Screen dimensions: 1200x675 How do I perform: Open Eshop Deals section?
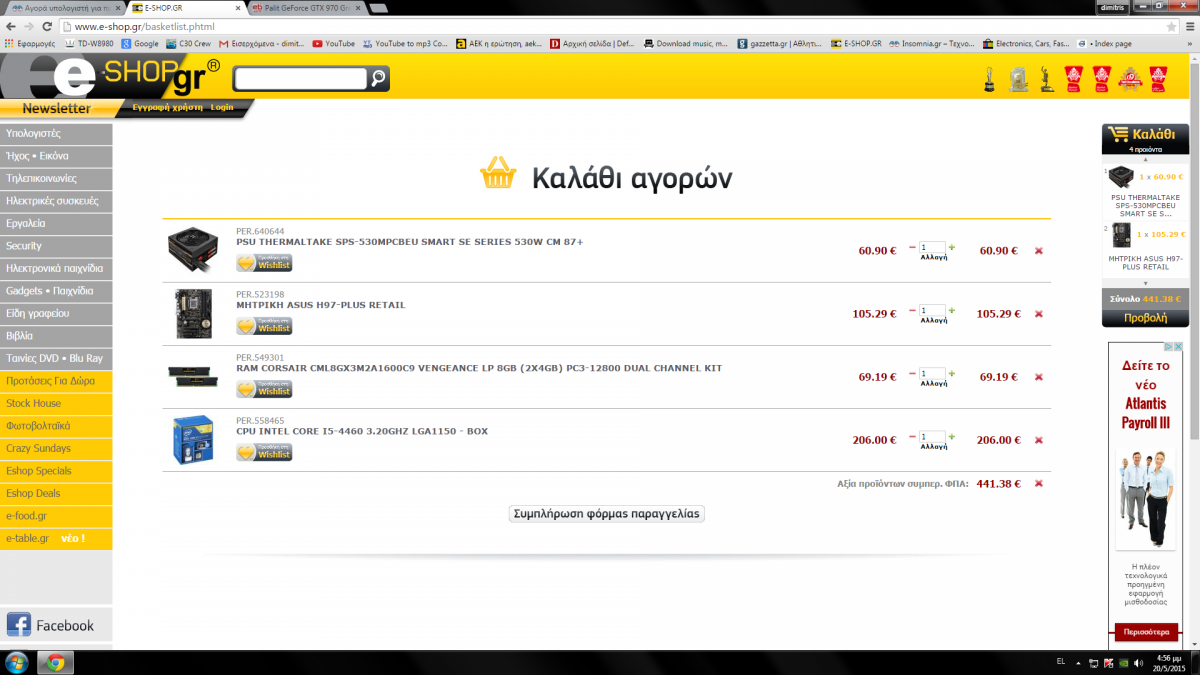tap(56, 493)
